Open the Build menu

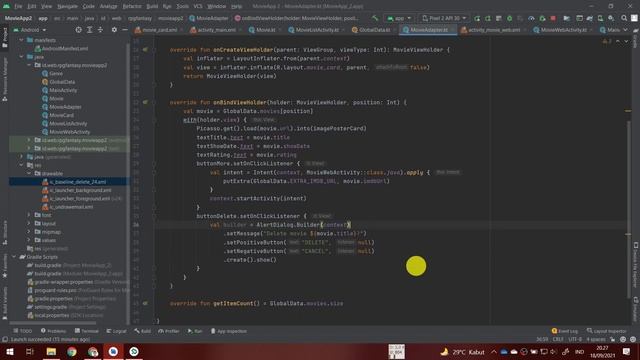tap(152, 6)
